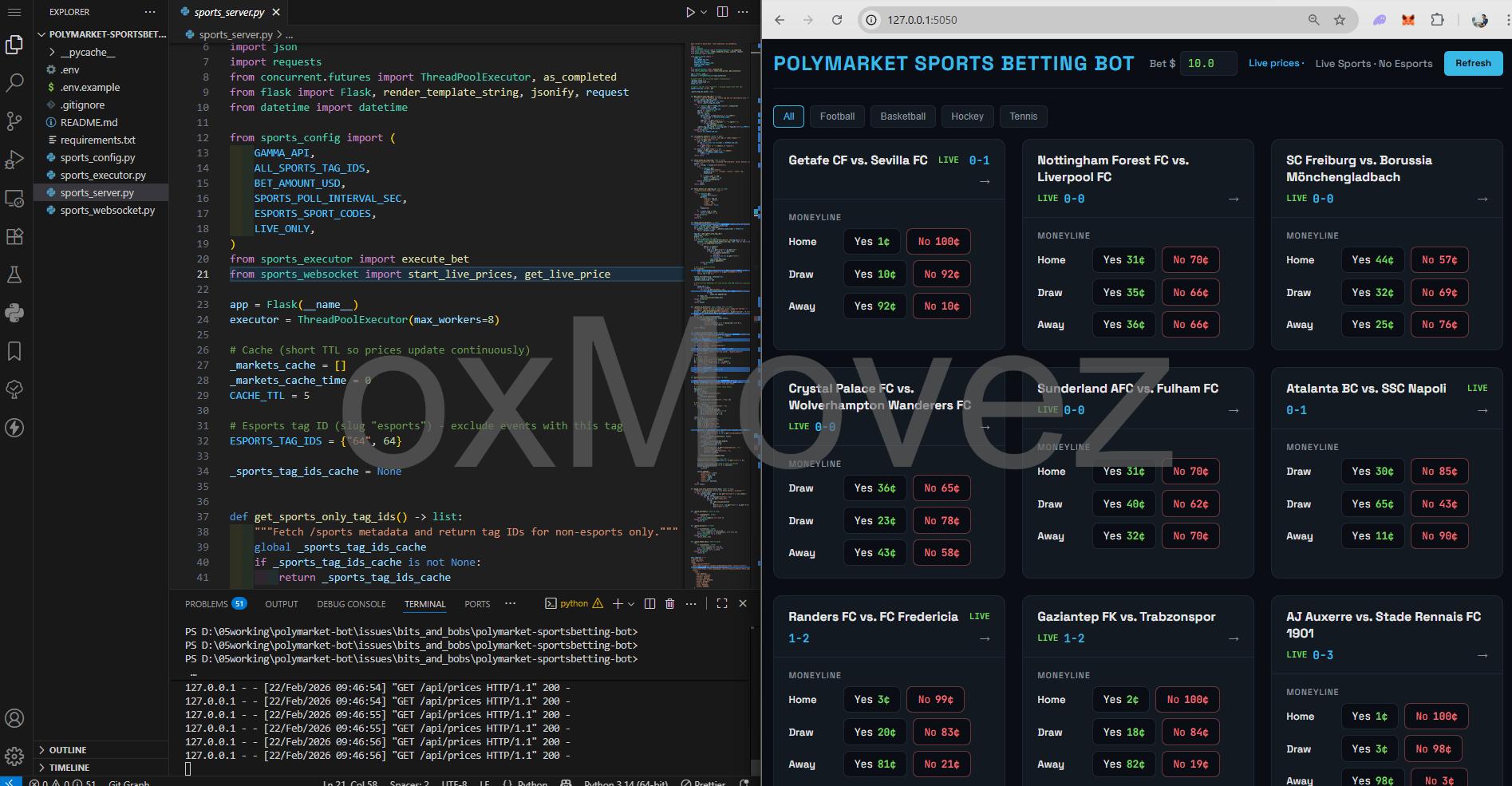This screenshot has width=1512, height=786.
Task: Kill terminal with trash icon
Action: [x=669, y=604]
